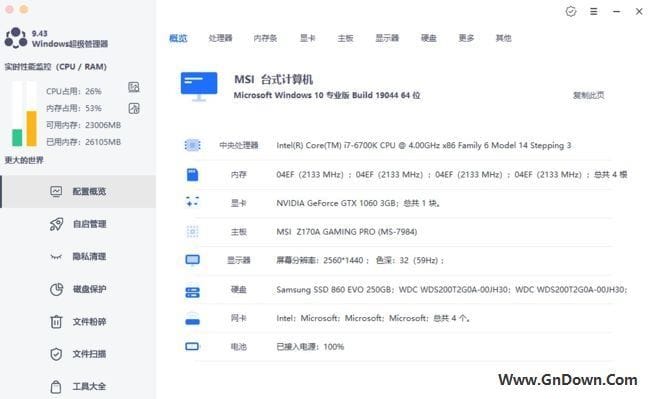Click the 主板 motherboard icon

(x=192, y=232)
